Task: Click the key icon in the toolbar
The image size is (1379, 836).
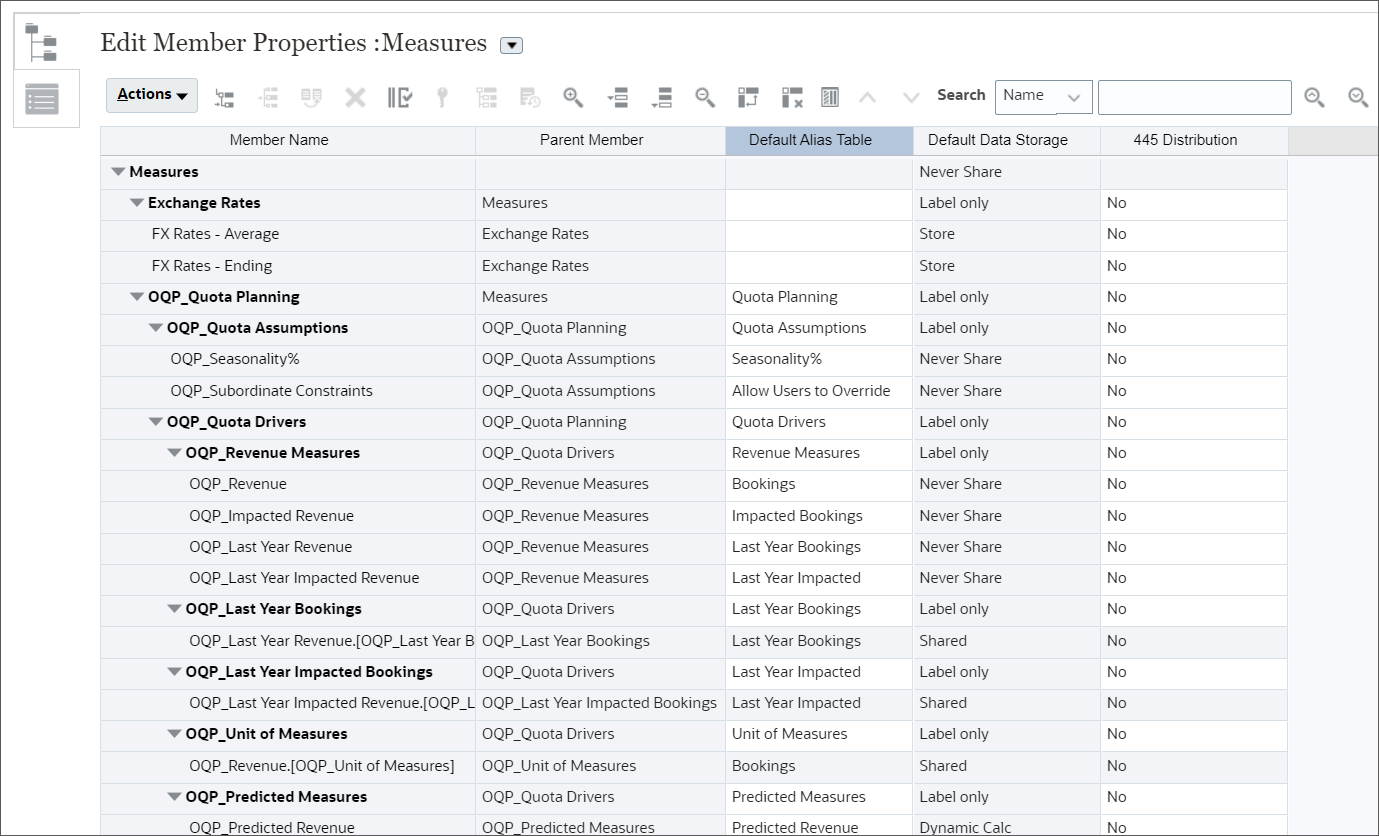Action: 441,97
